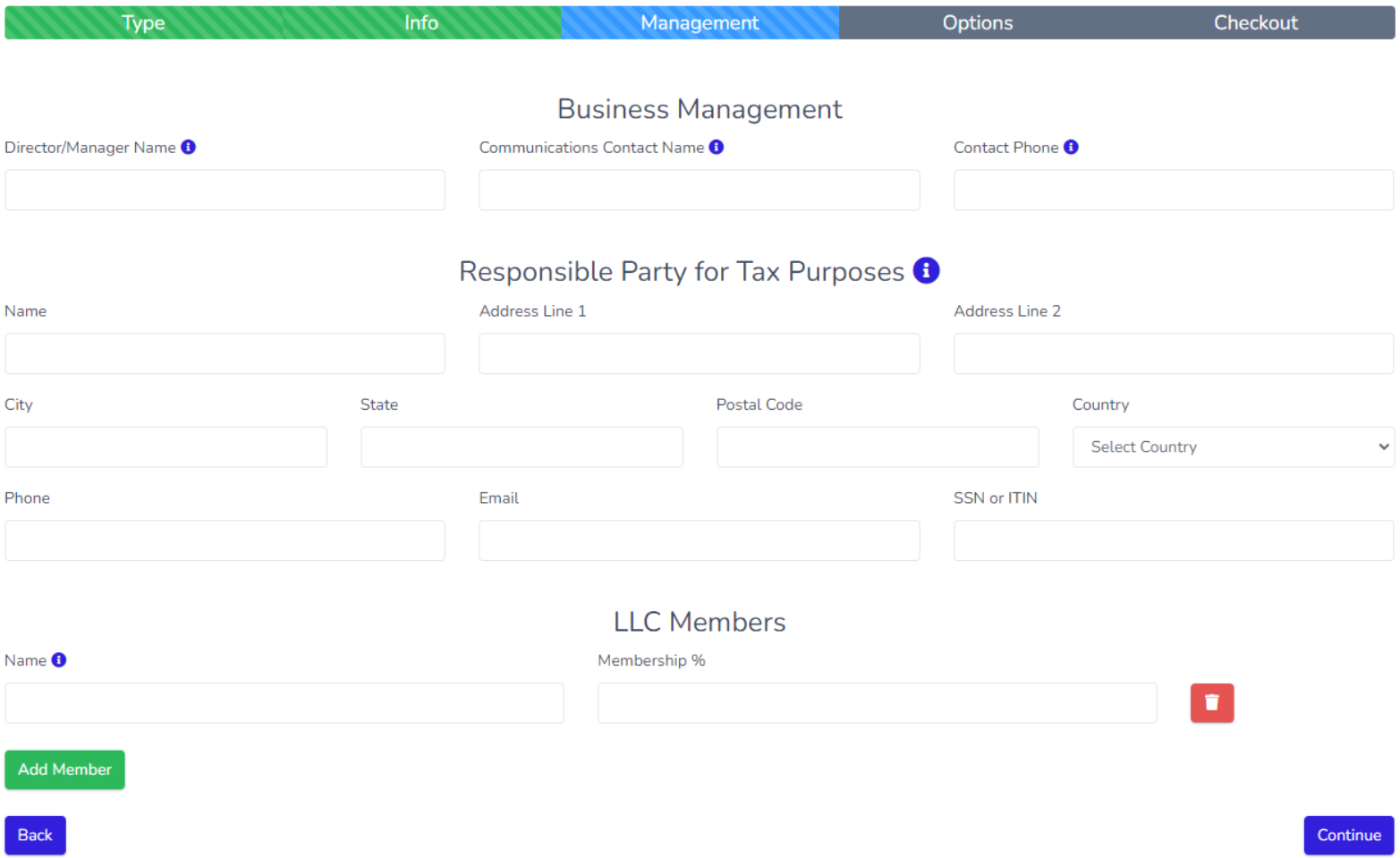
Task: Click the Address Line 1 field
Action: 700,354
